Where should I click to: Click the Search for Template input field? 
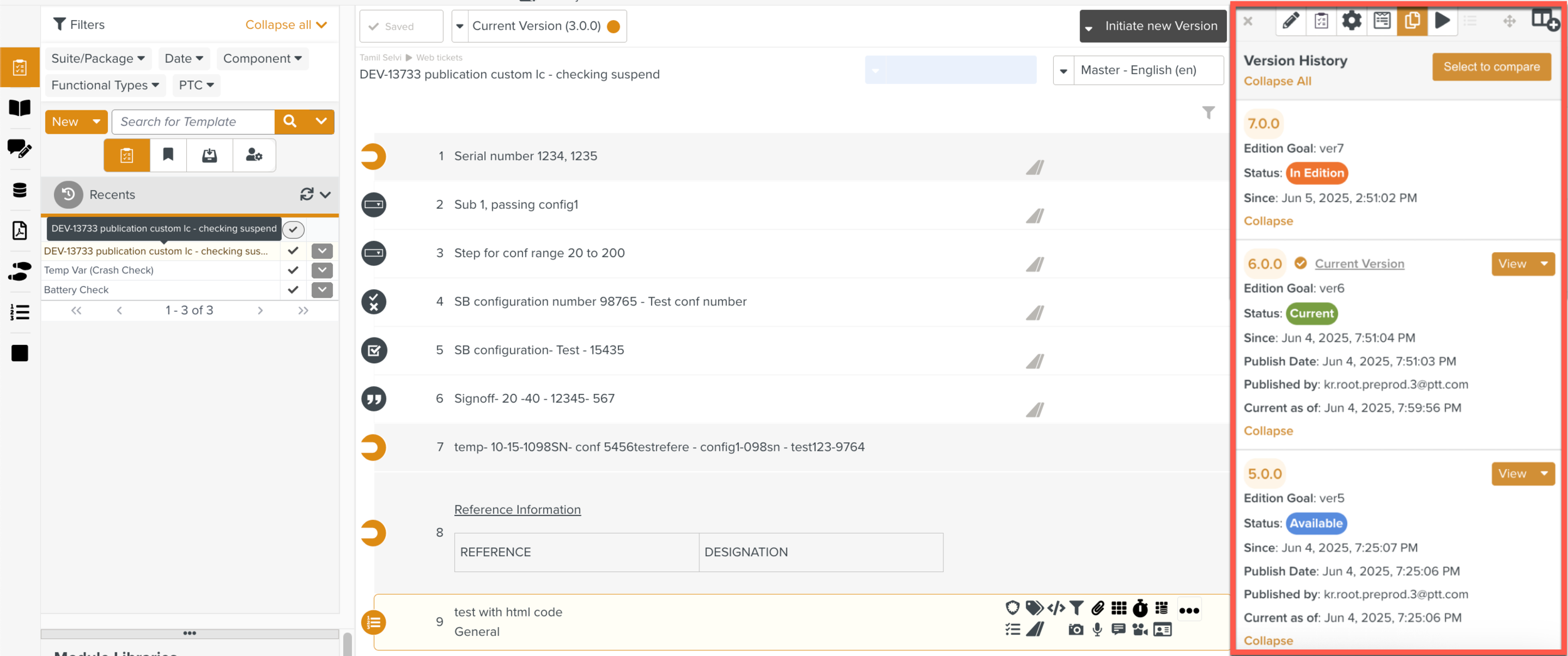[x=193, y=122]
